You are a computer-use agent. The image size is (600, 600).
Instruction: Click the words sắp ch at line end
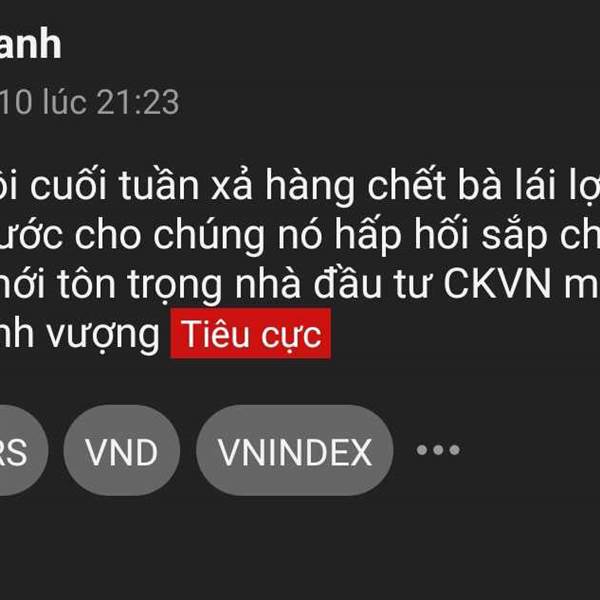coord(540,235)
